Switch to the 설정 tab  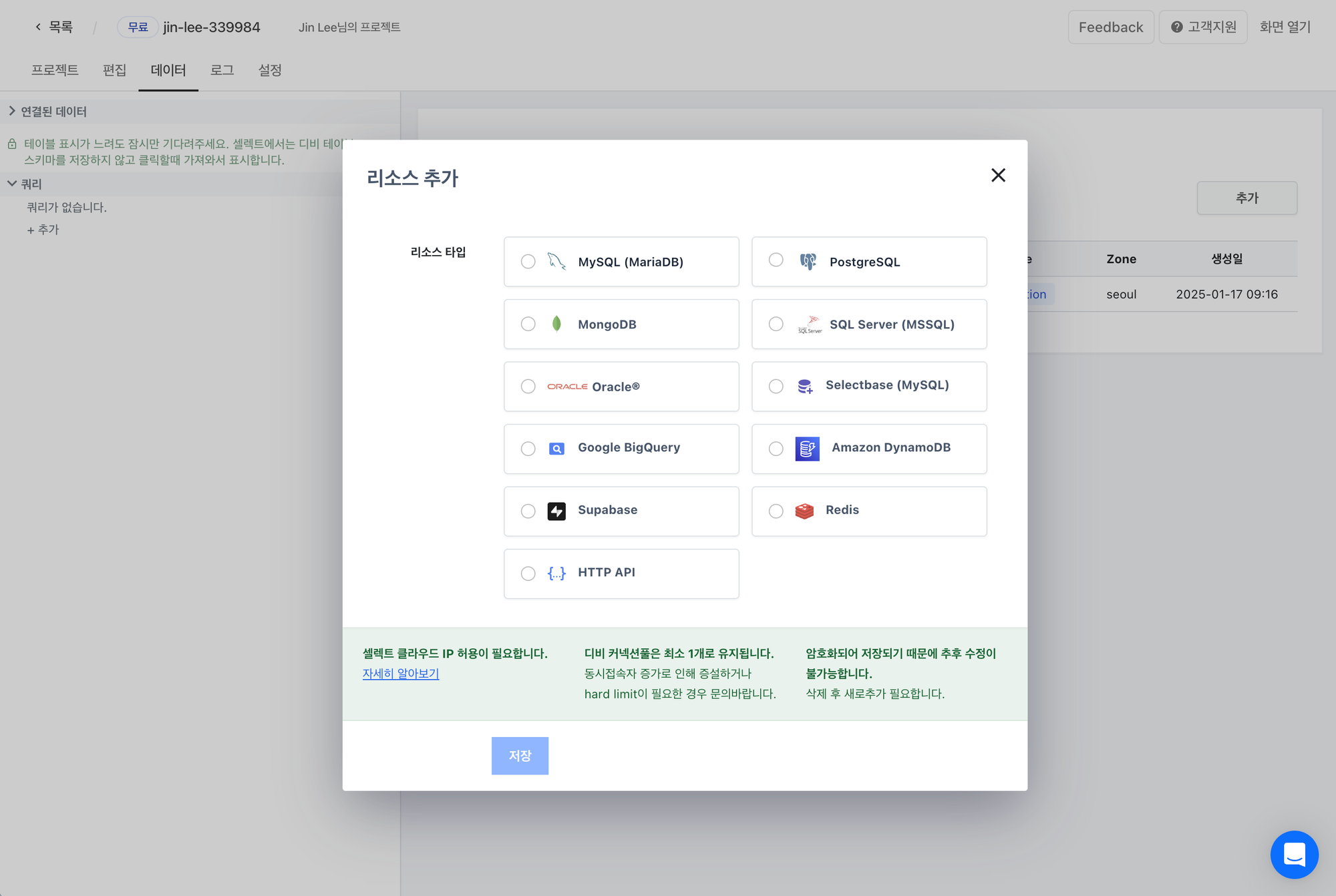tap(270, 70)
